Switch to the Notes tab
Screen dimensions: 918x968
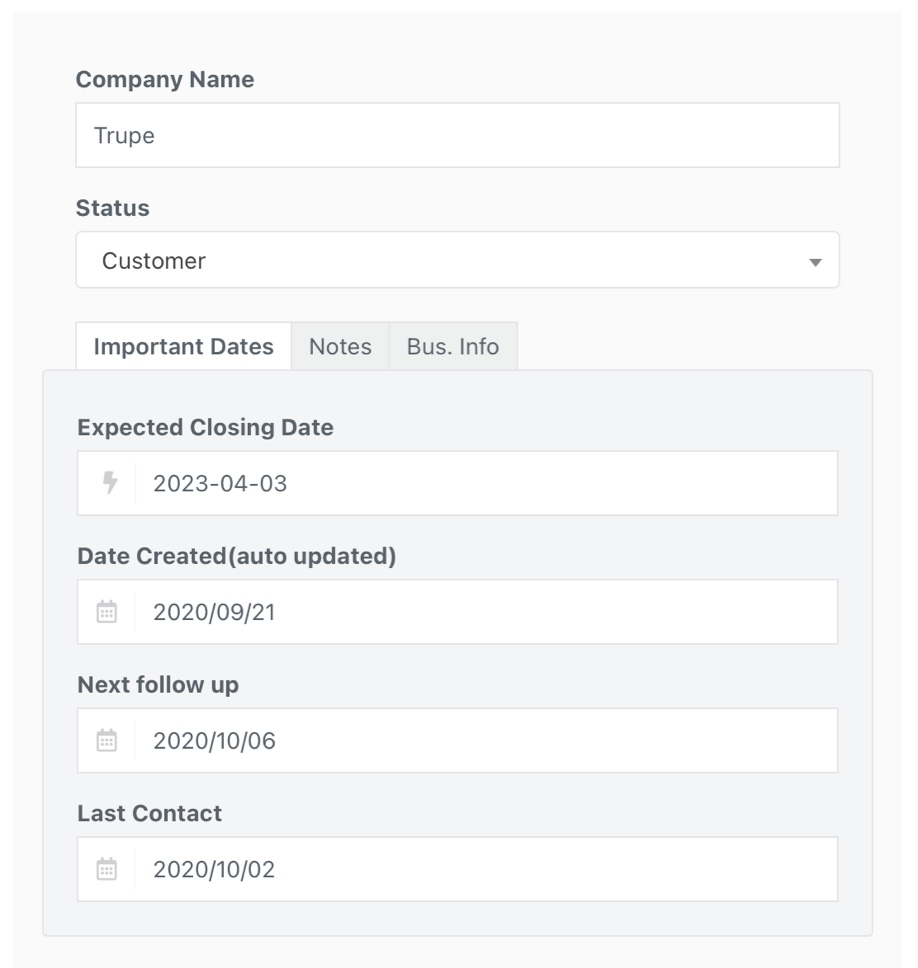[x=340, y=346]
